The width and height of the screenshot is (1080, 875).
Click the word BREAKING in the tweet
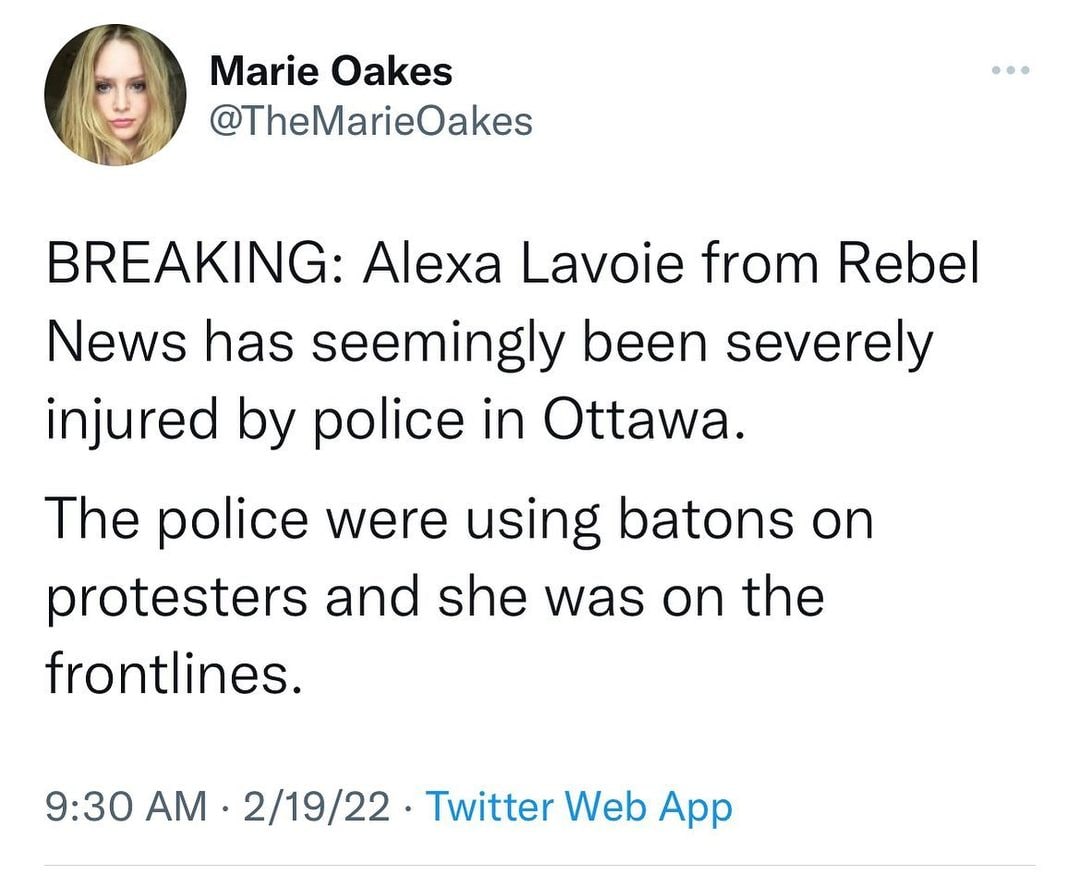(187, 265)
